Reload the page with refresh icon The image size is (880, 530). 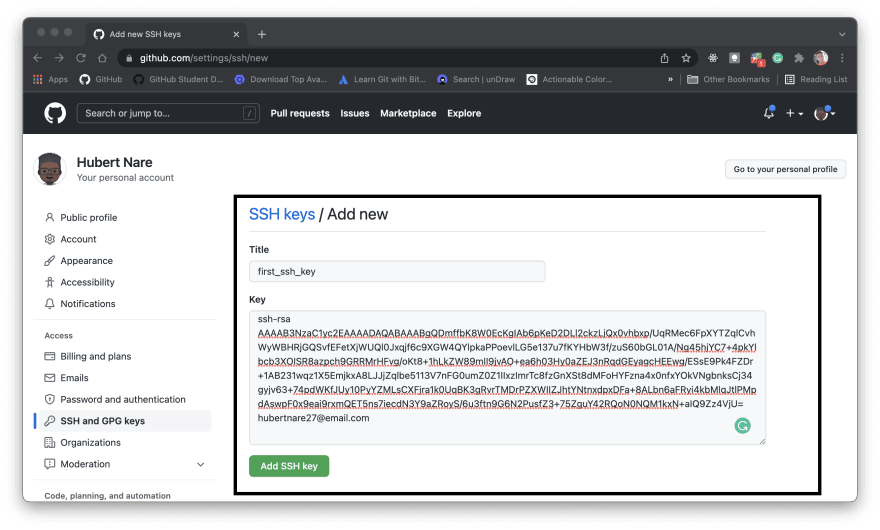(x=81, y=58)
